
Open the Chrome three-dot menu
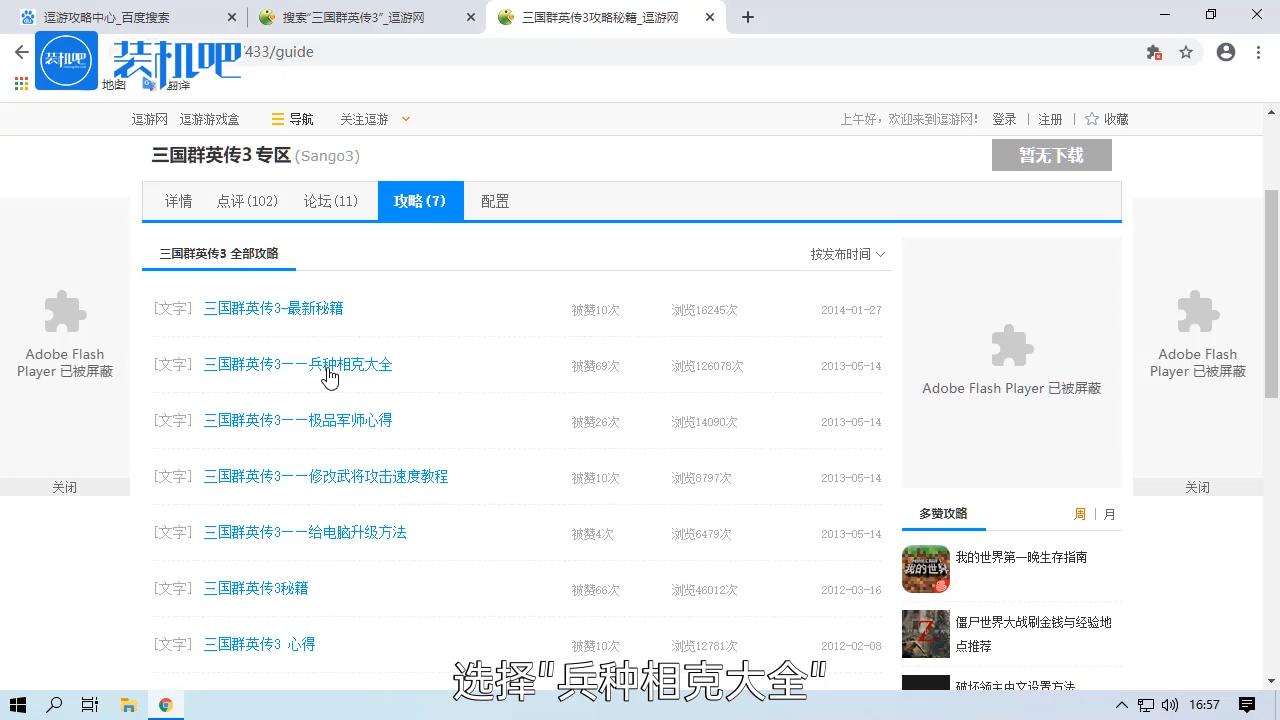tap(1258, 52)
